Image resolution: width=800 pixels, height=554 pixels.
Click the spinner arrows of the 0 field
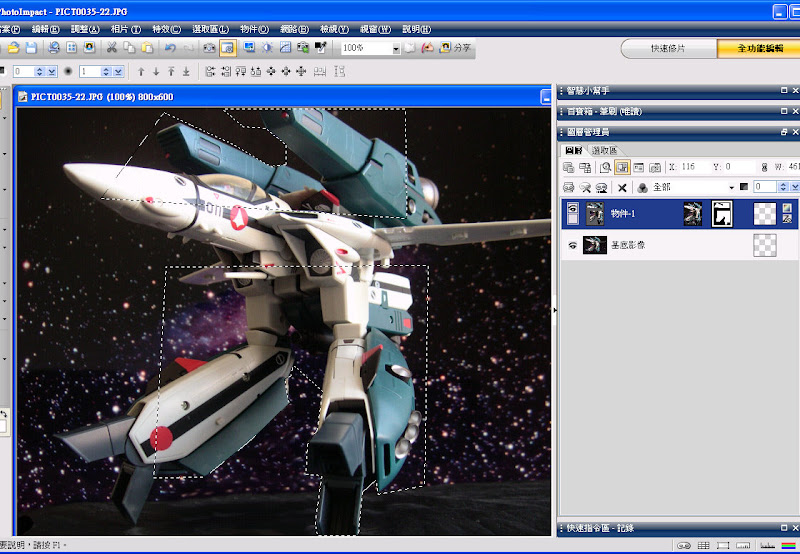click(40, 72)
